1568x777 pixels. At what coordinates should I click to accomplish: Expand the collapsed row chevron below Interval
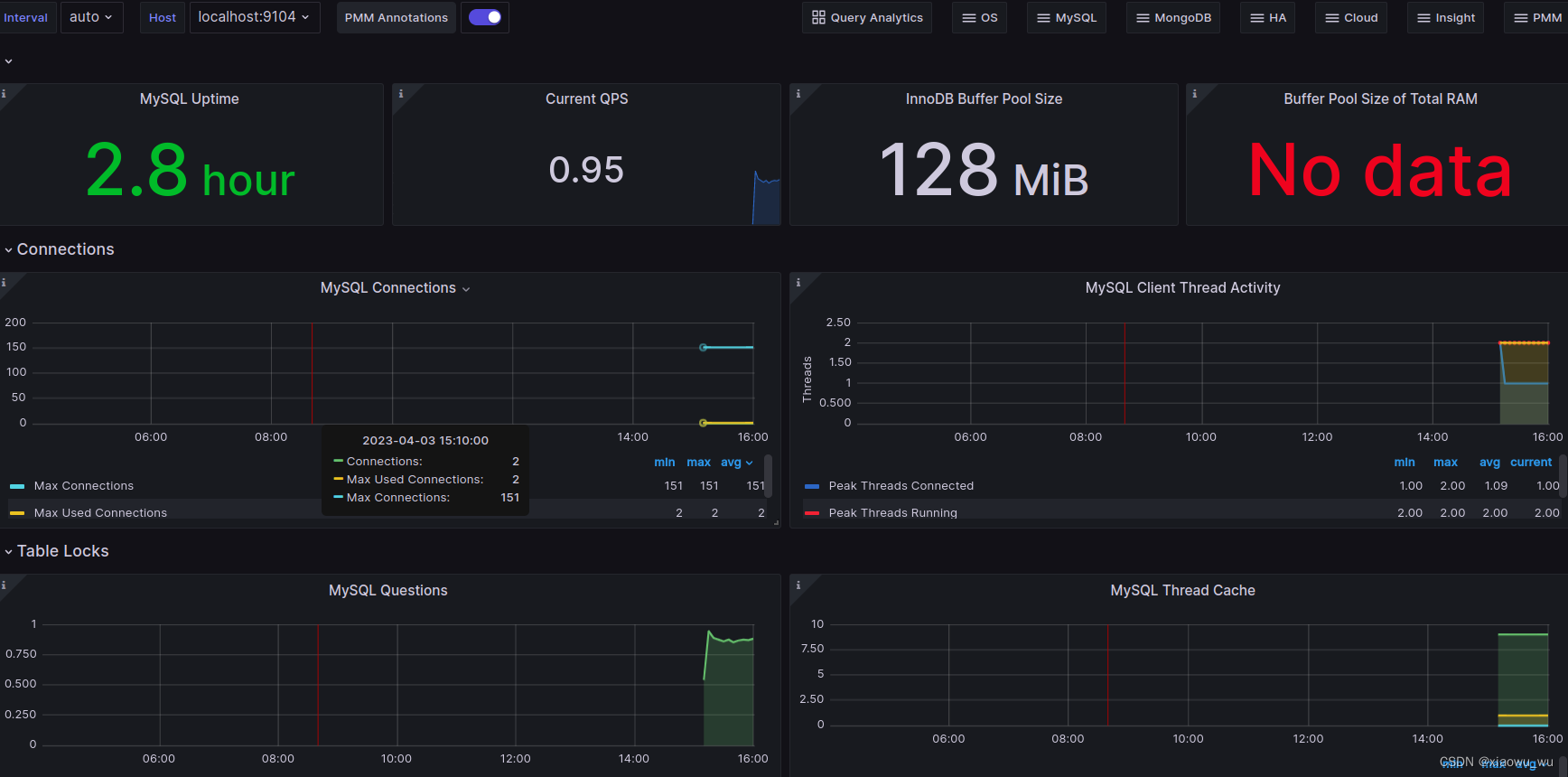point(8,61)
